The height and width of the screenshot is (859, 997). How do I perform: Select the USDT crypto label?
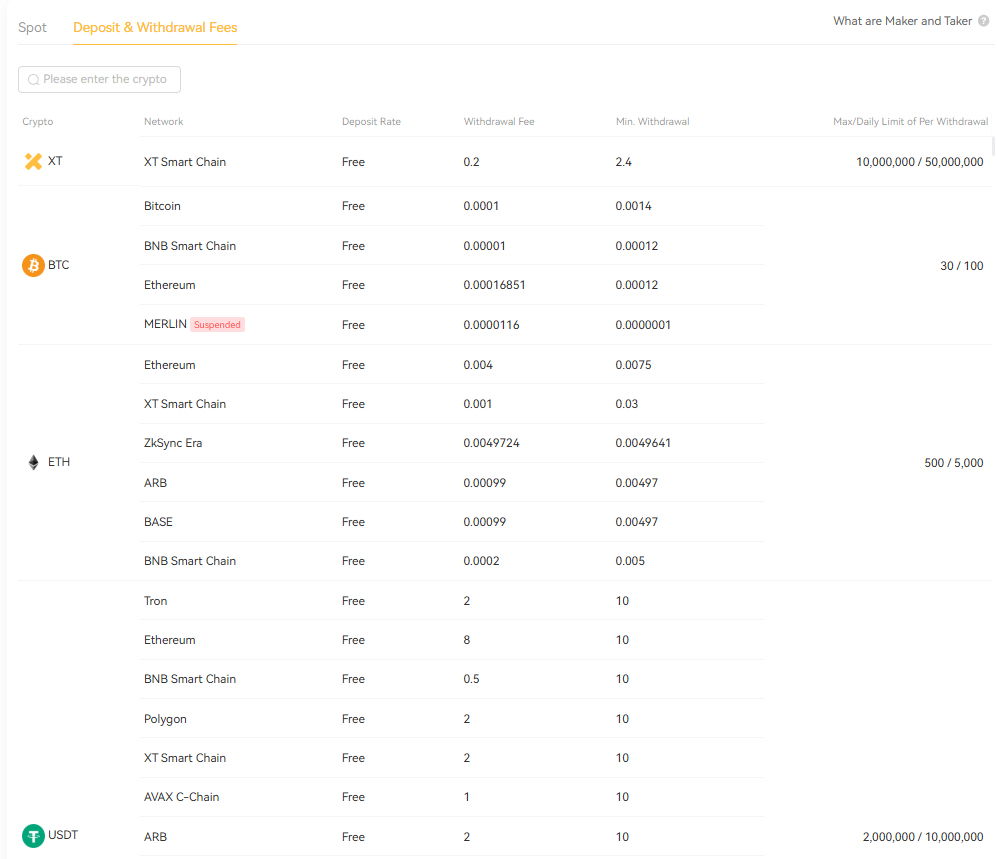pyautogui.click(x=63, y=835)
